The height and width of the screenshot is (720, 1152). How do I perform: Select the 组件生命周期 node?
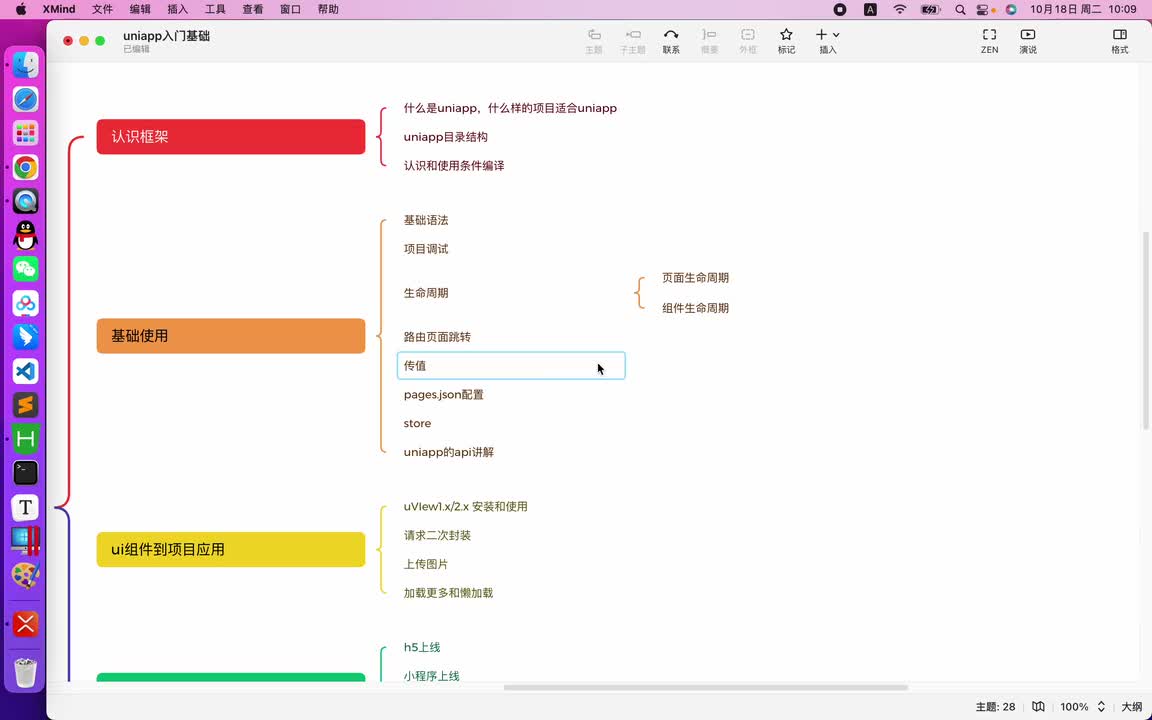[x=696, y=308]
